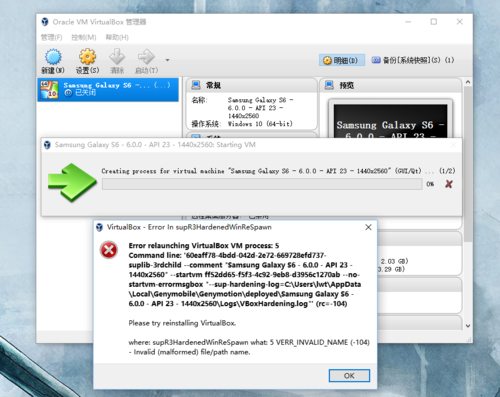Click OK in the VirtualBox error dialog
500x397 pixels.
click(349, 376)
